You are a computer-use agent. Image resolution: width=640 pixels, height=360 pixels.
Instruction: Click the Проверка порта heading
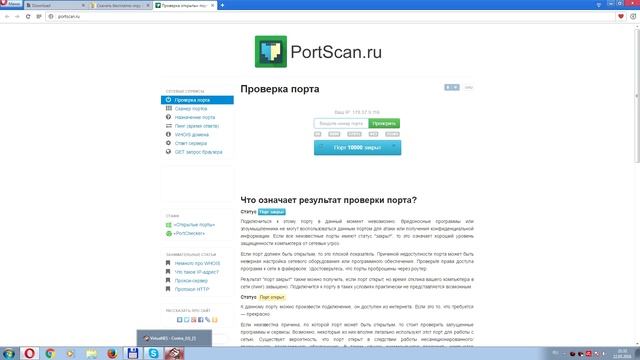[x=280, y=89]
